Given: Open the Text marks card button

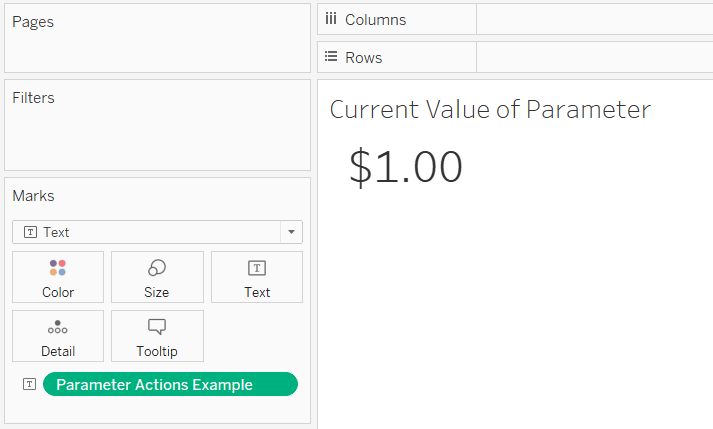Looking at the screenshot, I should click(x=257, y=277).
